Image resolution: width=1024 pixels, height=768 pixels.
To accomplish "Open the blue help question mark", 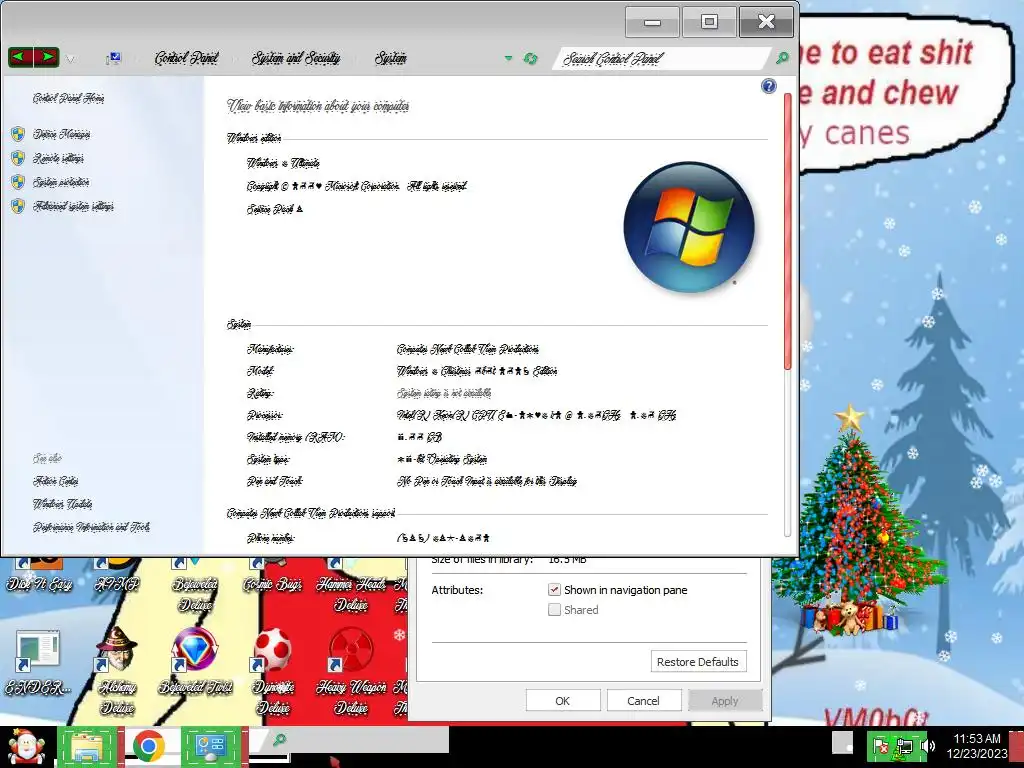I will tap(769, 86).
